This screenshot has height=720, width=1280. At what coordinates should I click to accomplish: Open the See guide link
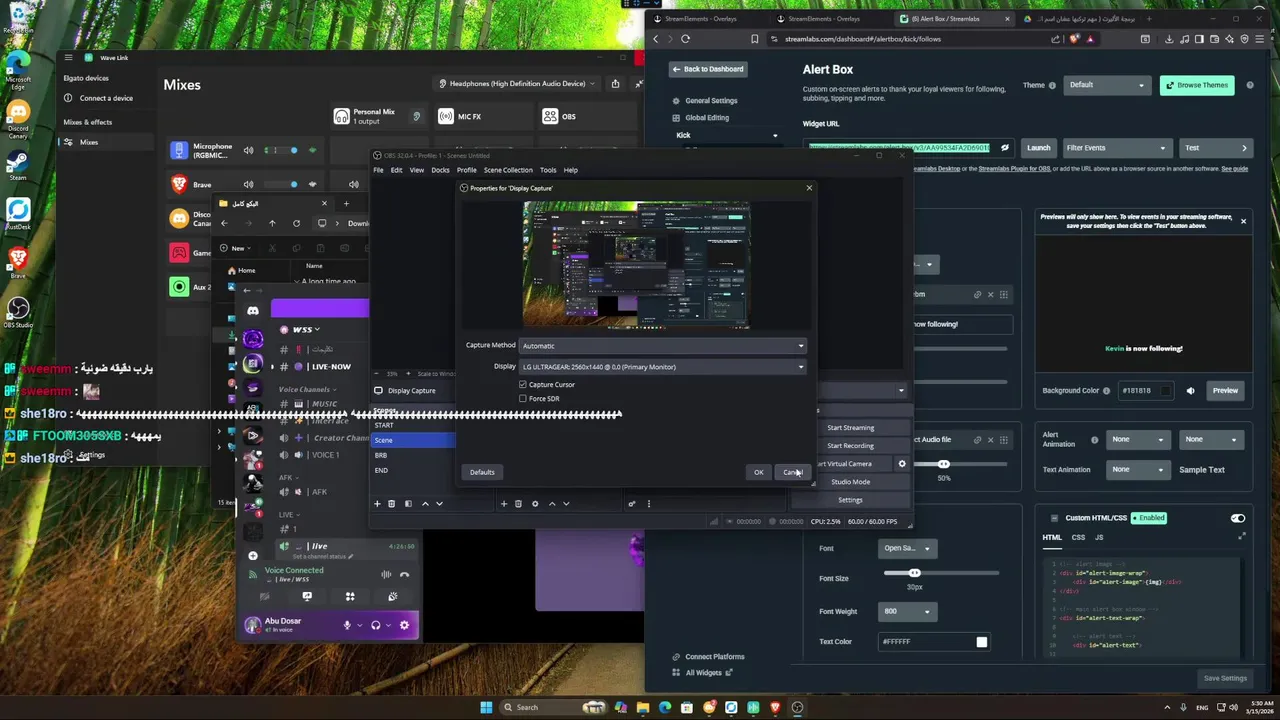pyautogui.click(x=1234, y=169)
